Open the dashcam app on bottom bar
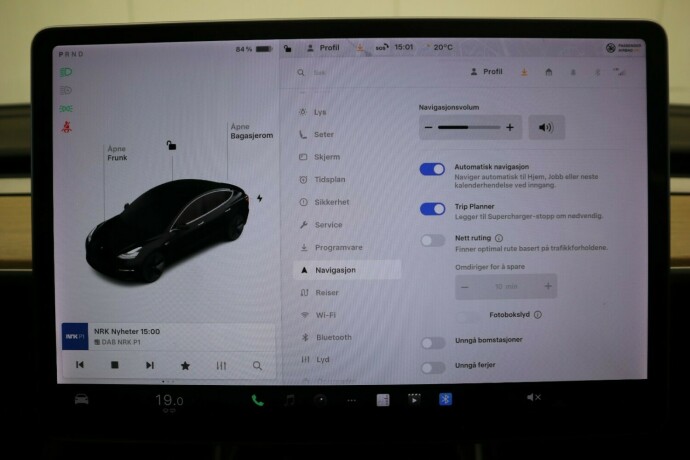 tap(321, 400)
